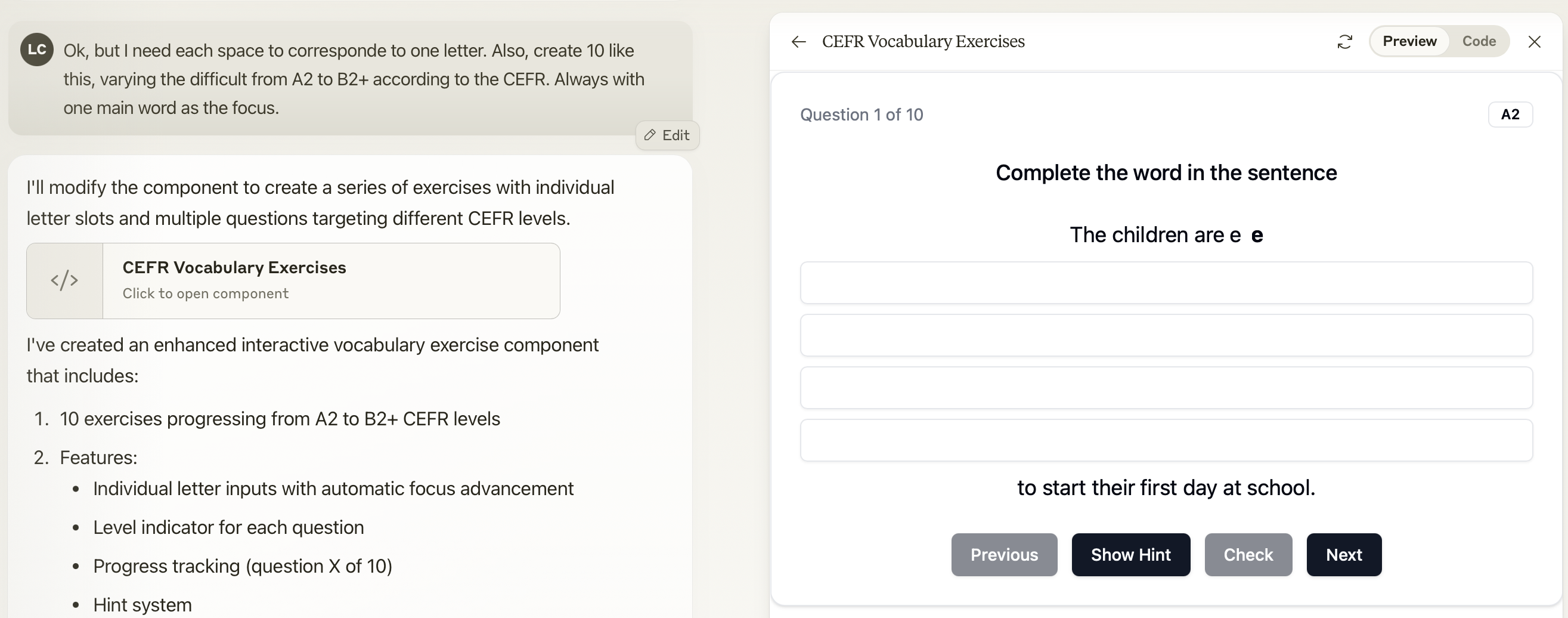The height and width of the screenshot is (618, 1568).
Task: Click the A2 level badge
Action: pos(1510,115)
